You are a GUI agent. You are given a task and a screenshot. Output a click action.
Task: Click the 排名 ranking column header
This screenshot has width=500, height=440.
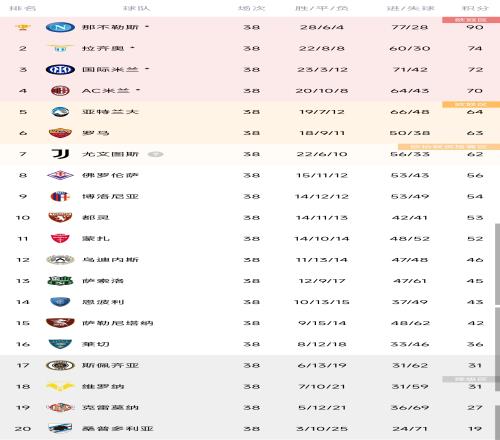(23, 8)
